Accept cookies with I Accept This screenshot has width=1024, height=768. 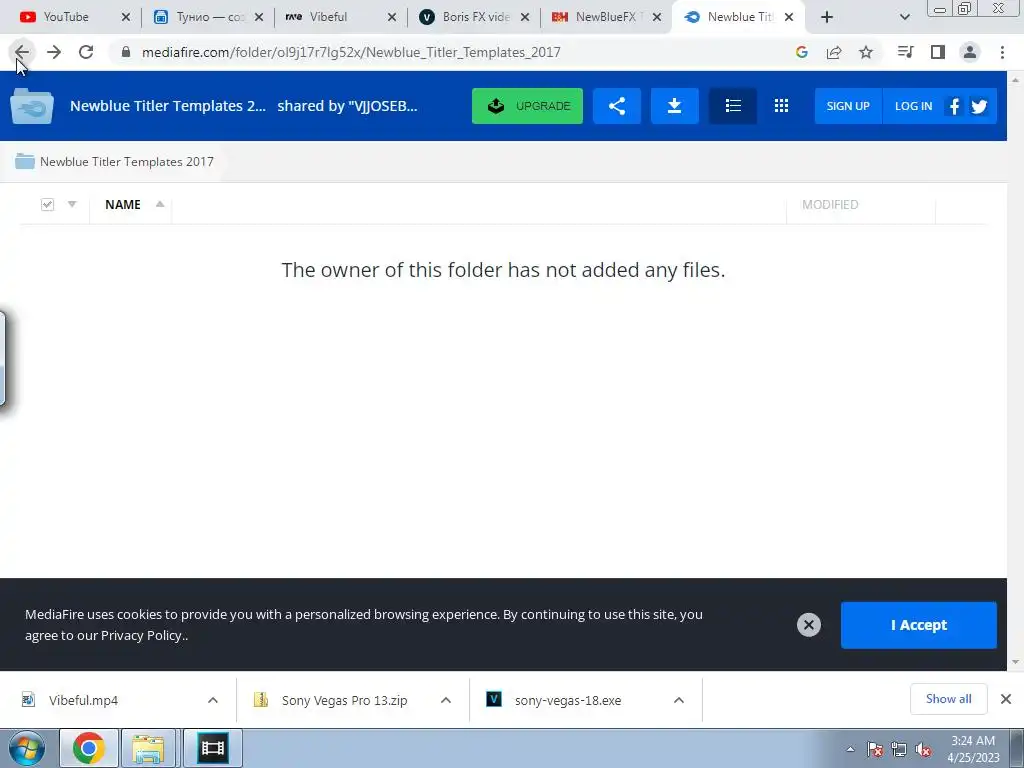pos(918,625)
